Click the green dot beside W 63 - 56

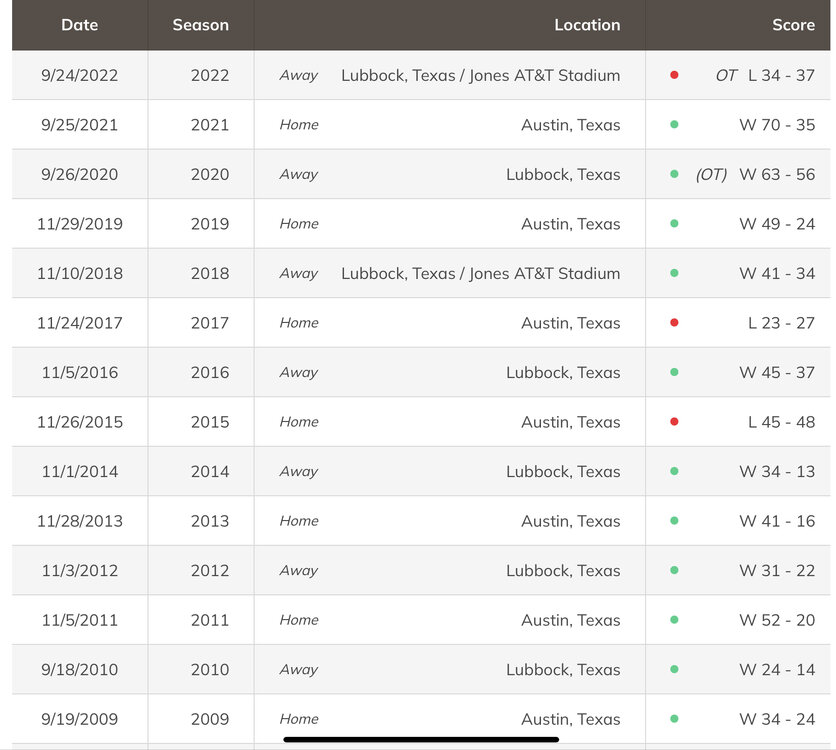674,174
